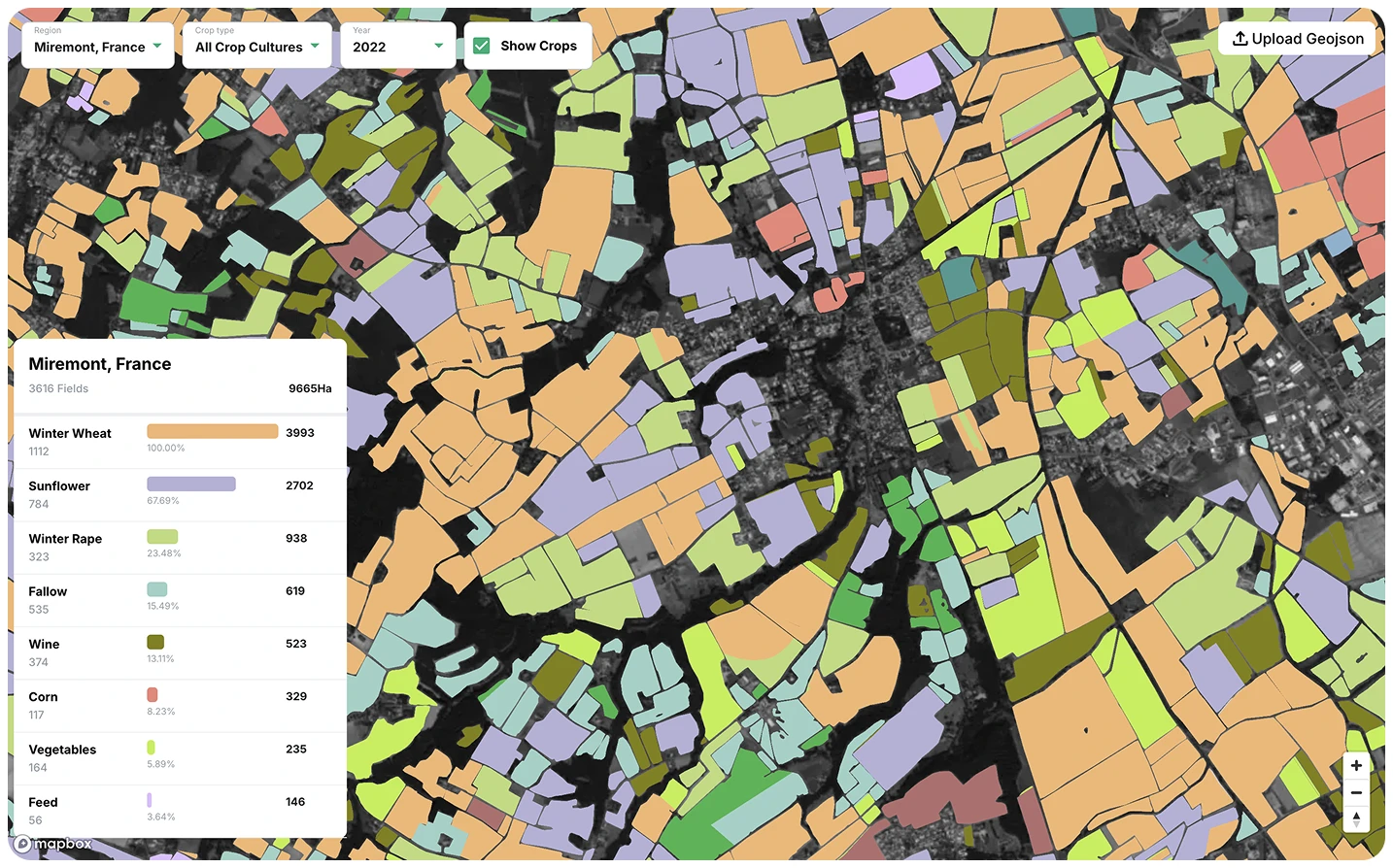1393x868 pixels.
Task: Click the 3616 Fields count
Action: tap(58, 388)
